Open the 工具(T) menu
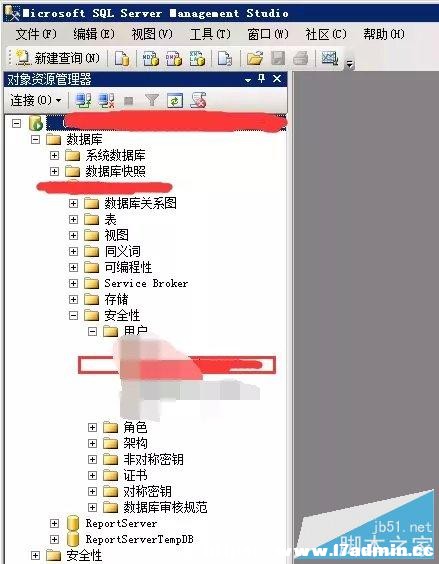 [210, 34]
